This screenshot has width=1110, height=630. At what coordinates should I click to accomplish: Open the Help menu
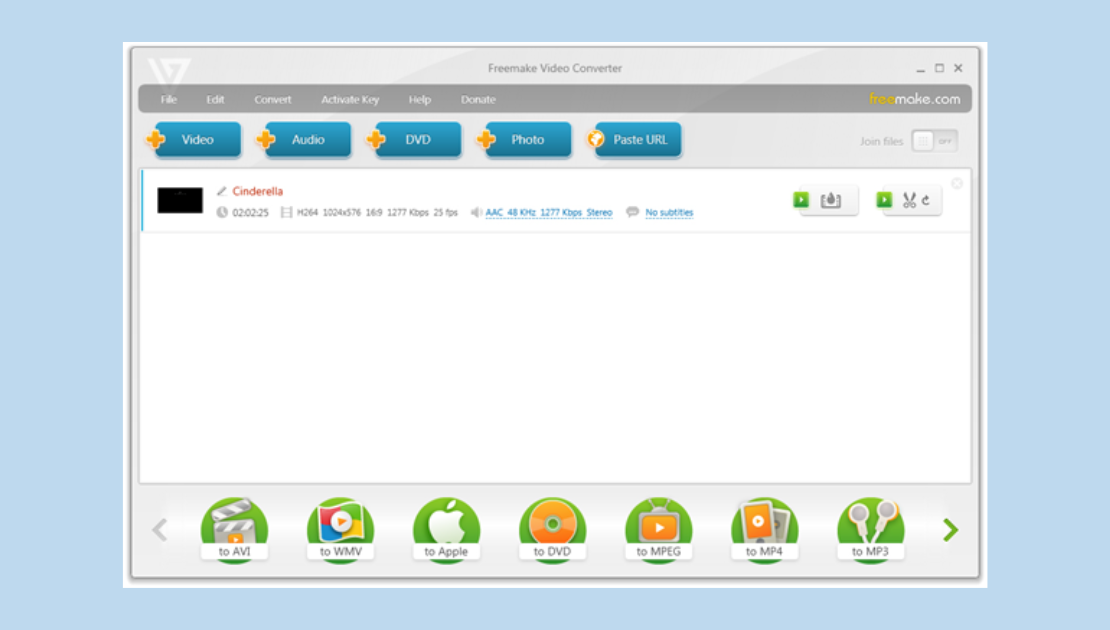[x=419, y=100]
